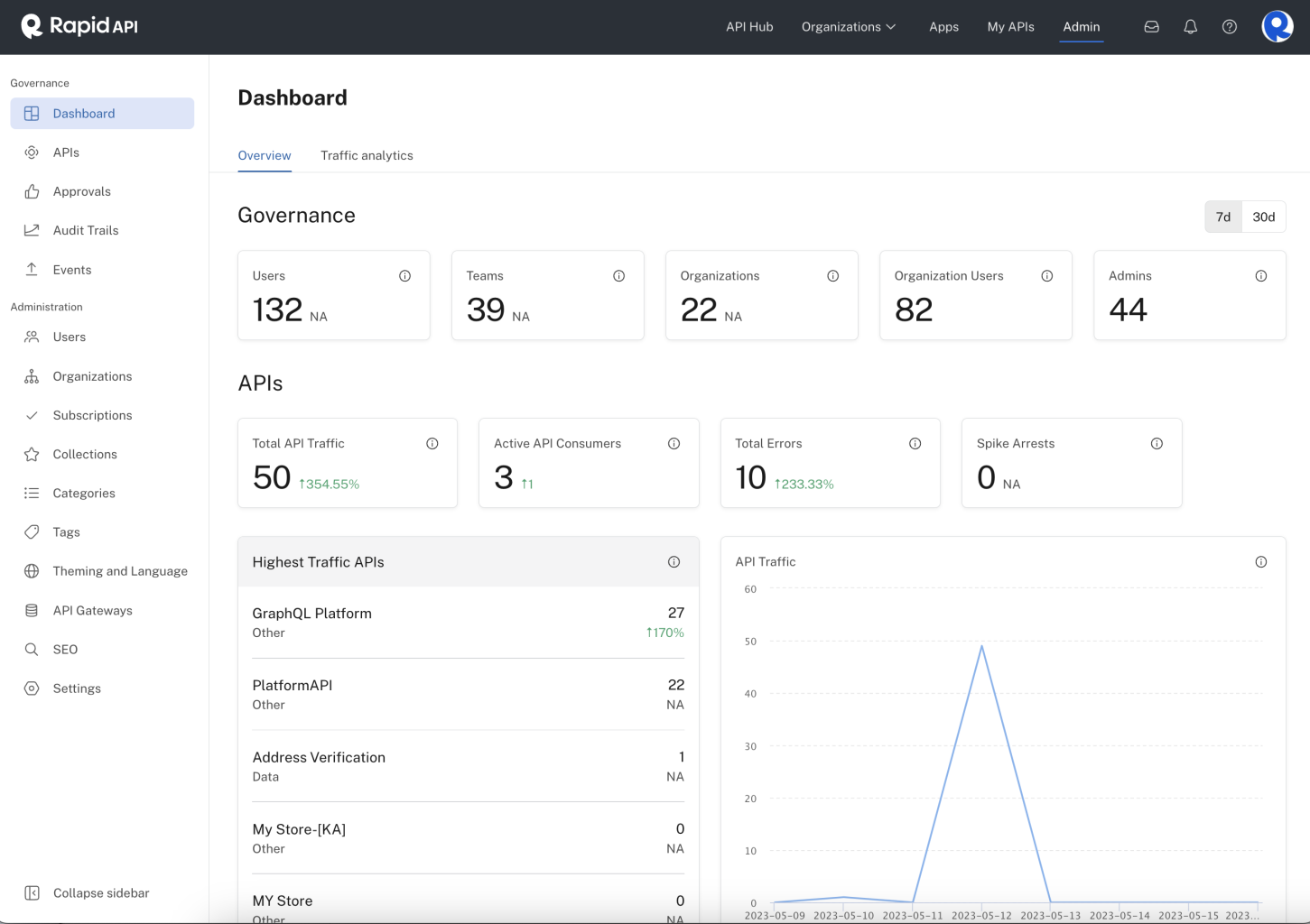This screenshot has height=924, width=1310.
Task: Click the Subscriptions checkmark icon
Action: (31, 415)
